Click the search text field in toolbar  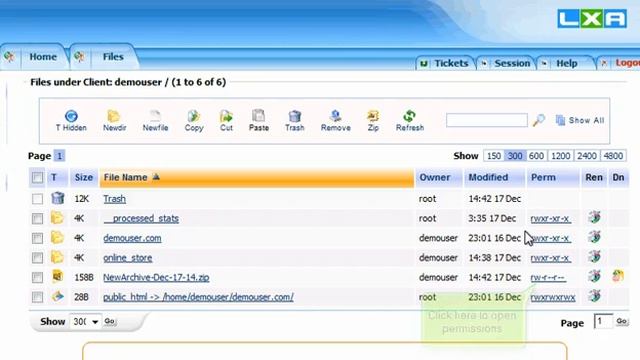[487, 120]
